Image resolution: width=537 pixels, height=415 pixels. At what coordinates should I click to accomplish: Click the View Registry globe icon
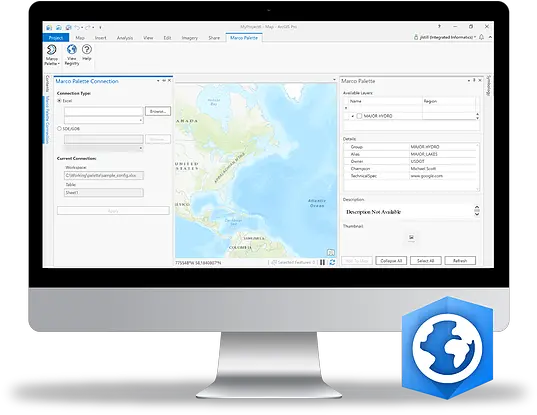coord(72,50)
